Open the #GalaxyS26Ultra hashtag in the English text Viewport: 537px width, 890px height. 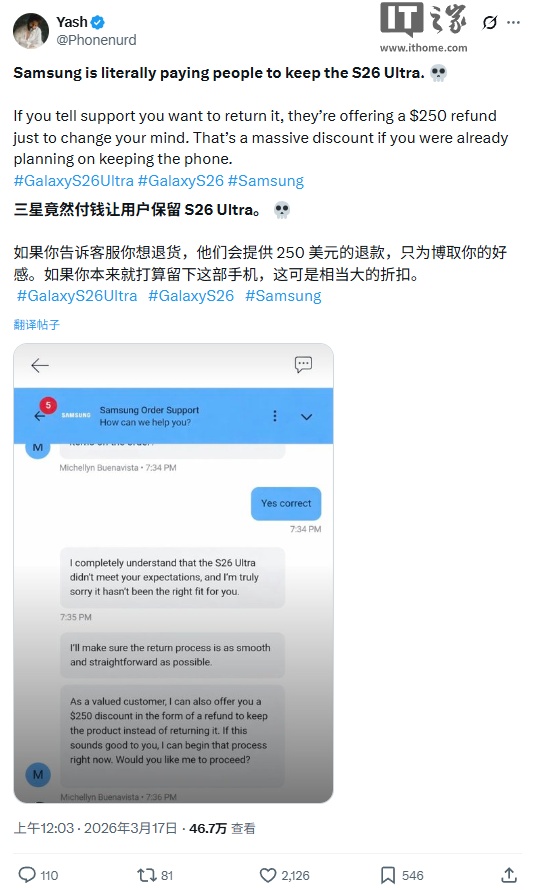74,180
